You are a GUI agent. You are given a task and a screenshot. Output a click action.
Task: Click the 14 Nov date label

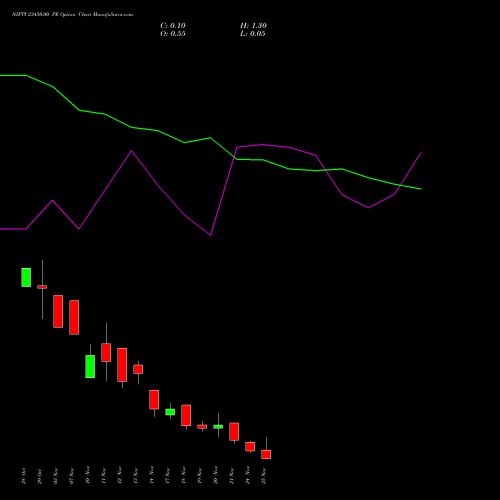(x=152, y=476)
